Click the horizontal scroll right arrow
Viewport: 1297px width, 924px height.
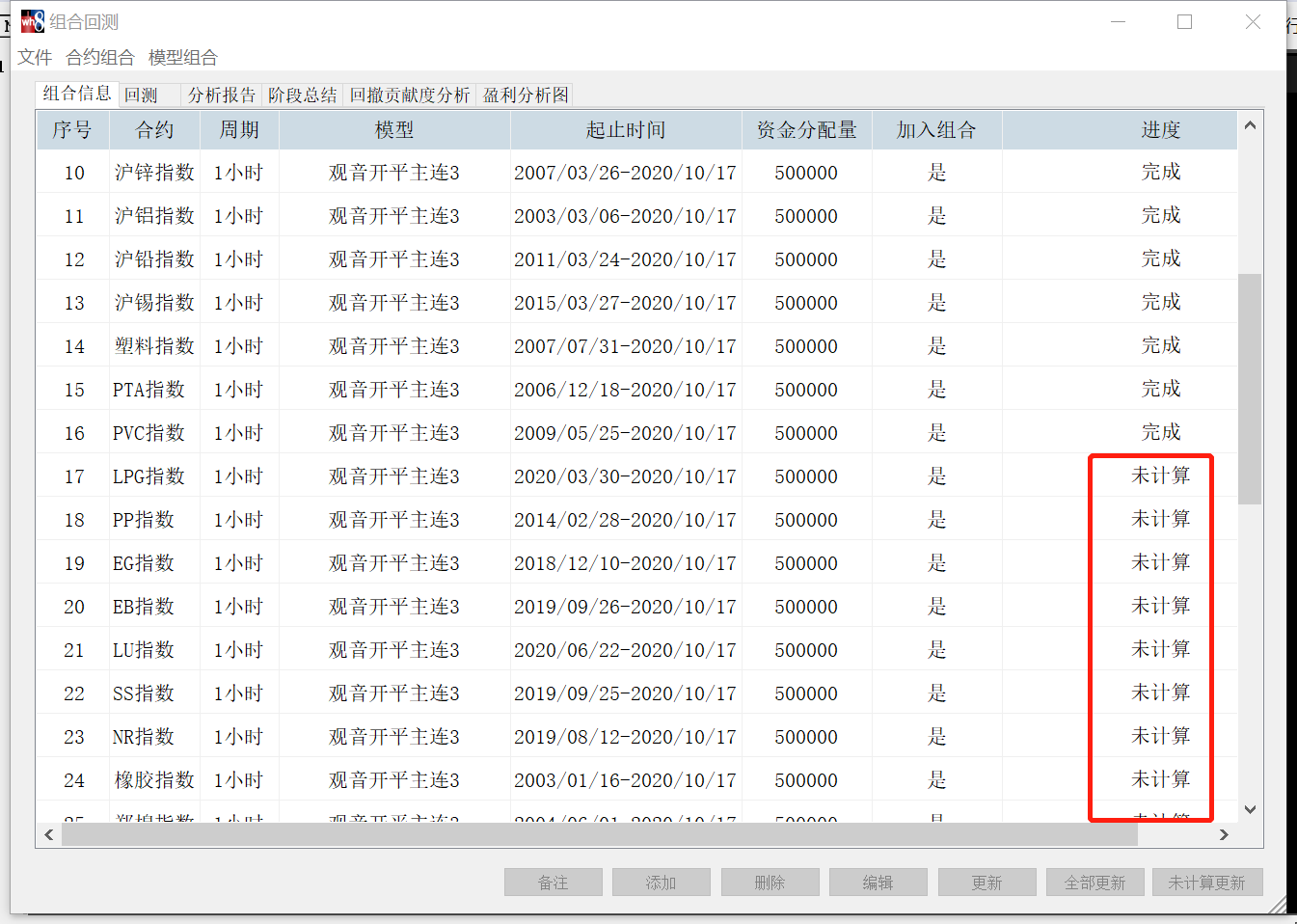[1224, 834]
